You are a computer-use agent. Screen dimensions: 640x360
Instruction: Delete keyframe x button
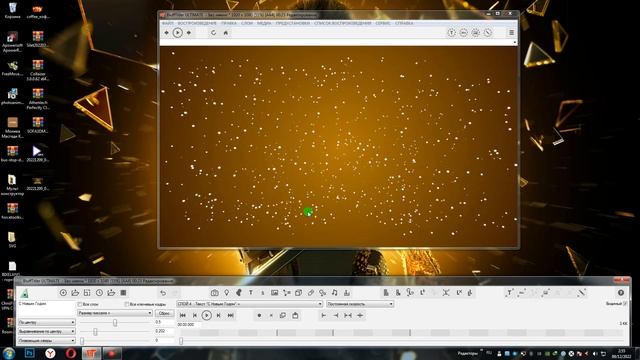click(x=271, y=316)
